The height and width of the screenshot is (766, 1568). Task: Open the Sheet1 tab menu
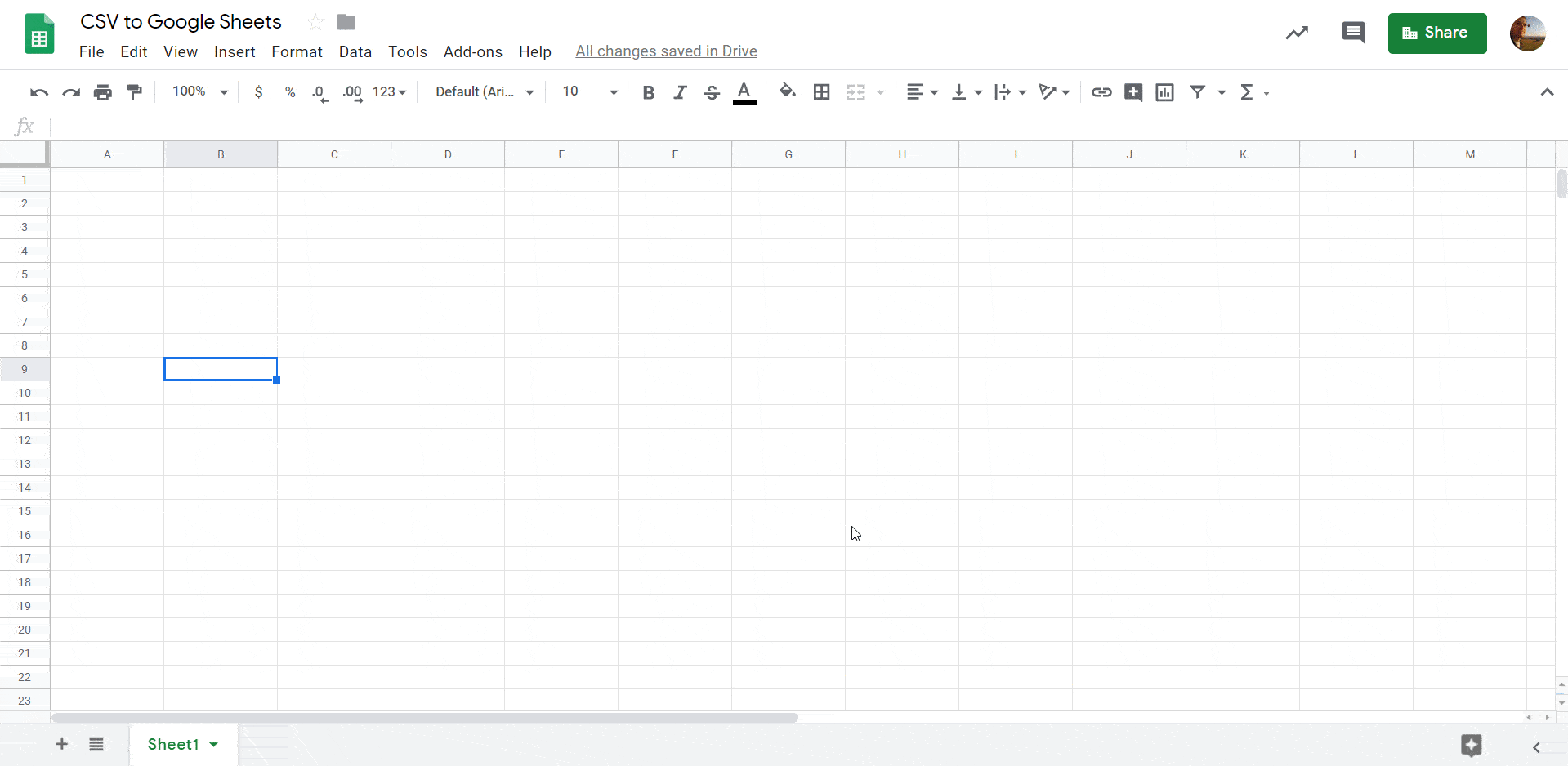click(214, 744)
